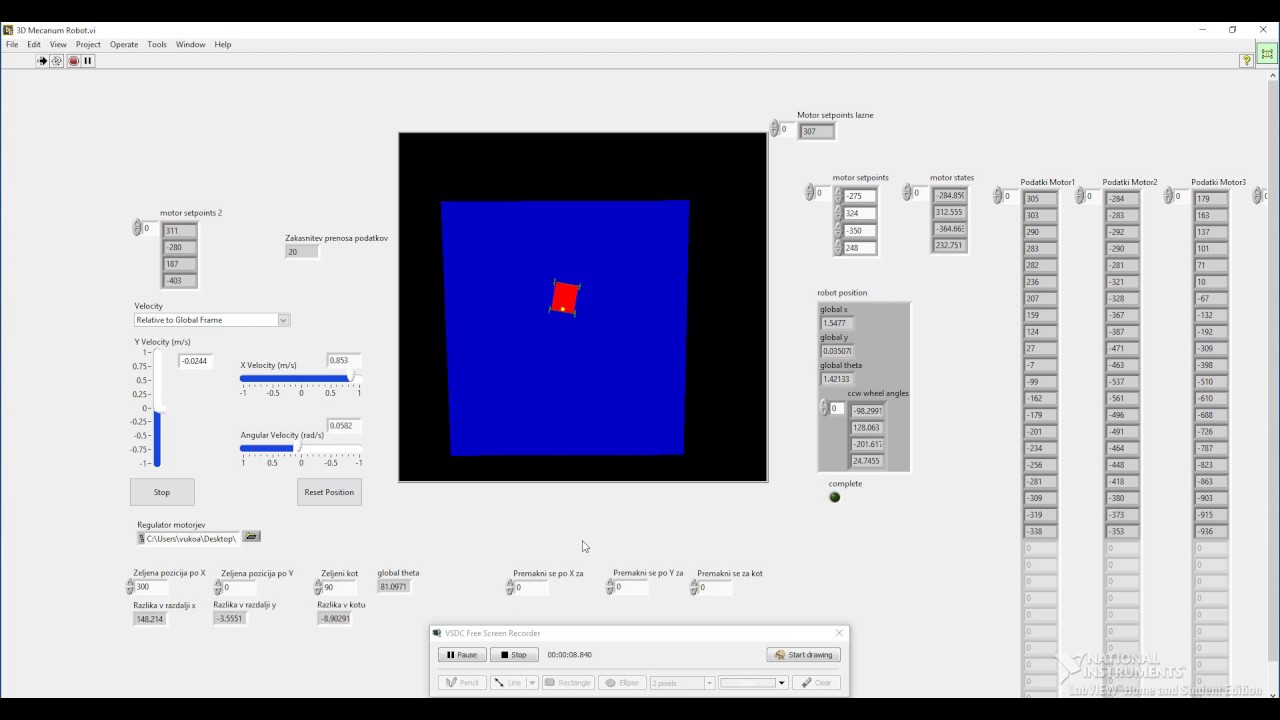
Task: Click the Clear button in VSDC recorder
Action: tap(816, 683)
